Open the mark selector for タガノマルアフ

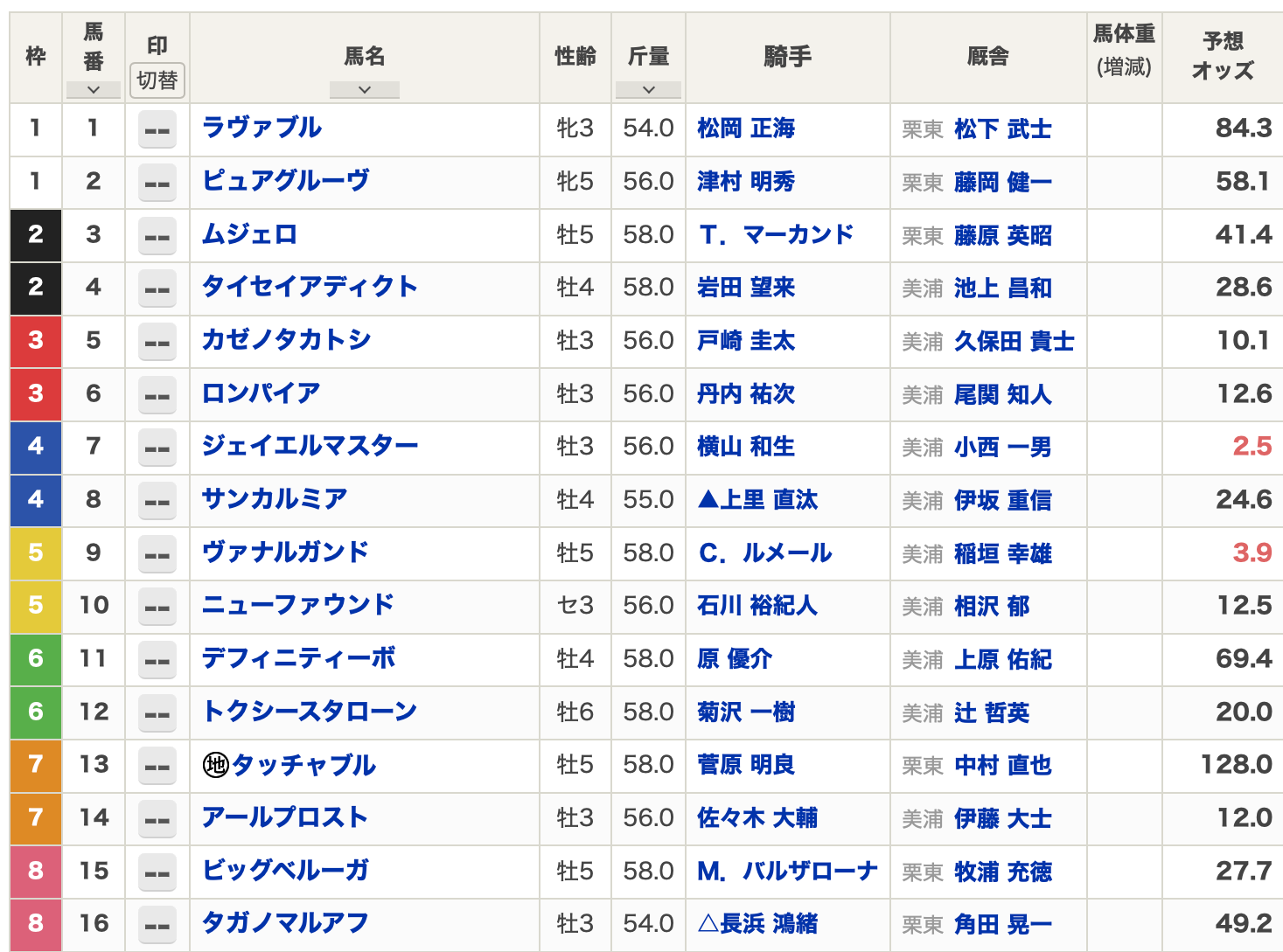tap(157, 925)
